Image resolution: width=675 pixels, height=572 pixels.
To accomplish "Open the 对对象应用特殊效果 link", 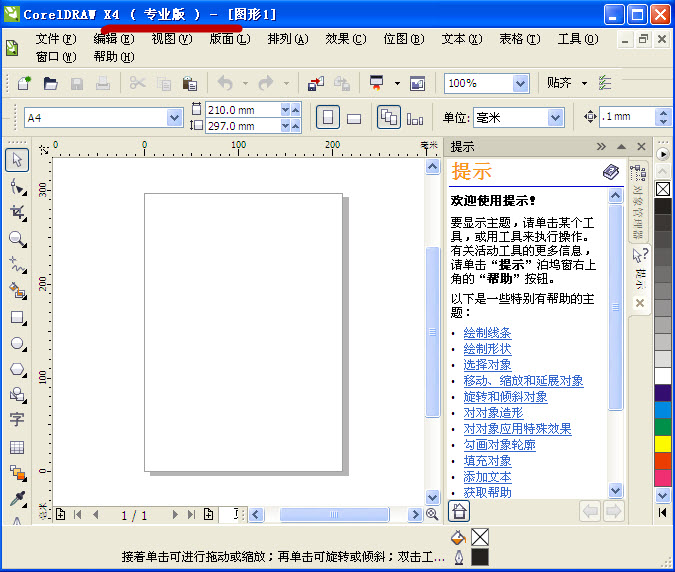I will click(517, 429).
